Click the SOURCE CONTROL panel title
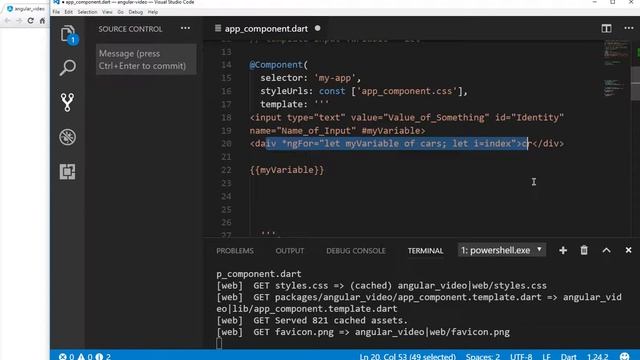 (130, 29)
